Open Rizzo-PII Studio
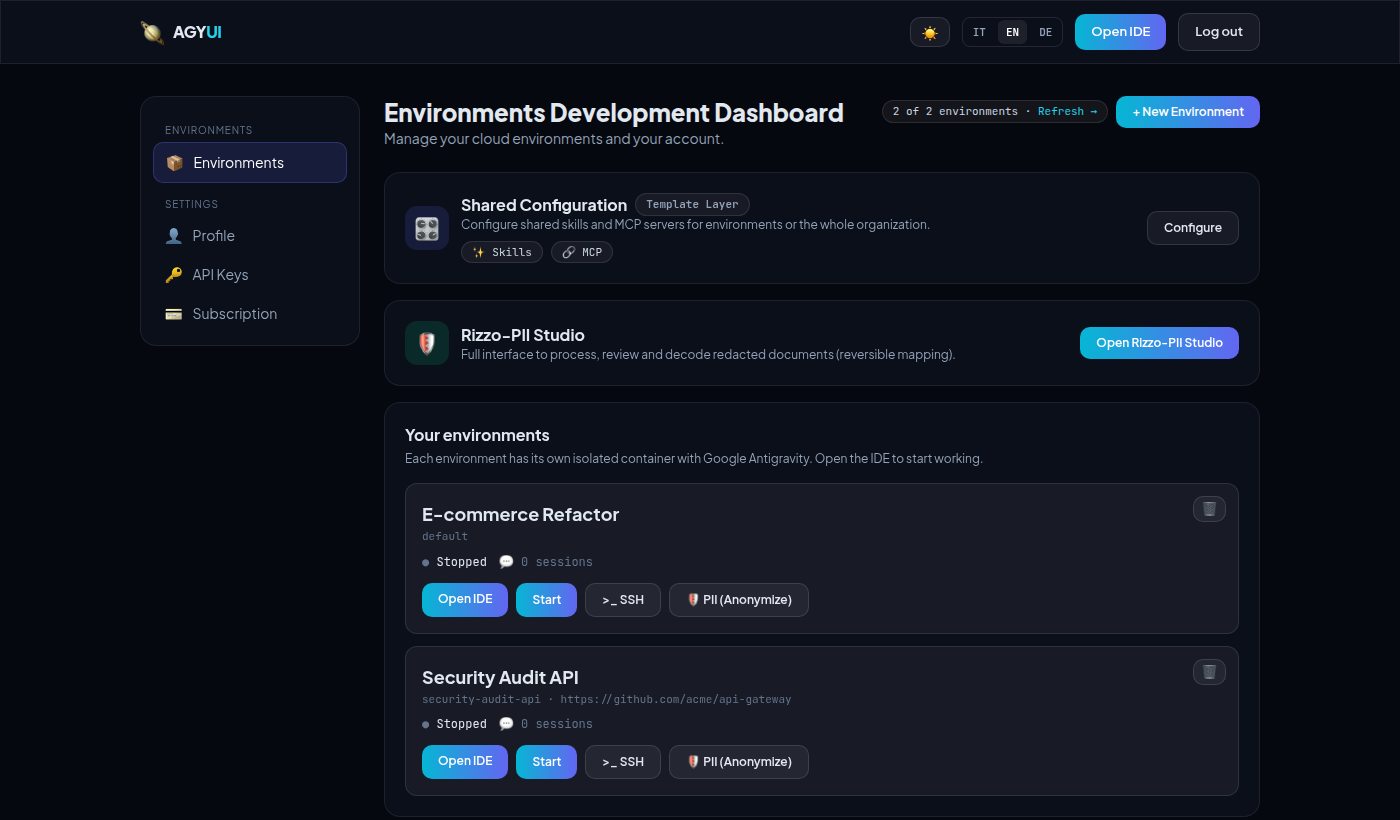 click(1159, 343)
